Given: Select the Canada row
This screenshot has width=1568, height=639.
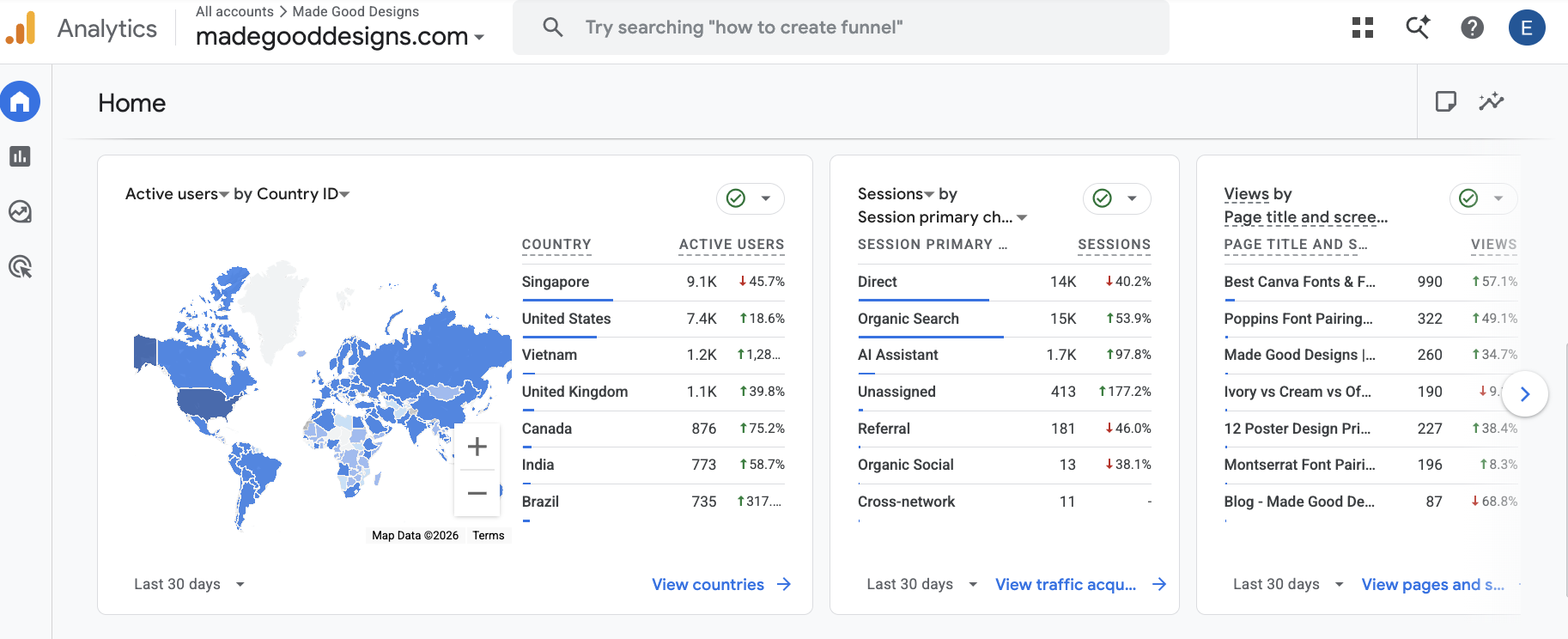Looking at the screenshot, I should click(x=653, y=429).
